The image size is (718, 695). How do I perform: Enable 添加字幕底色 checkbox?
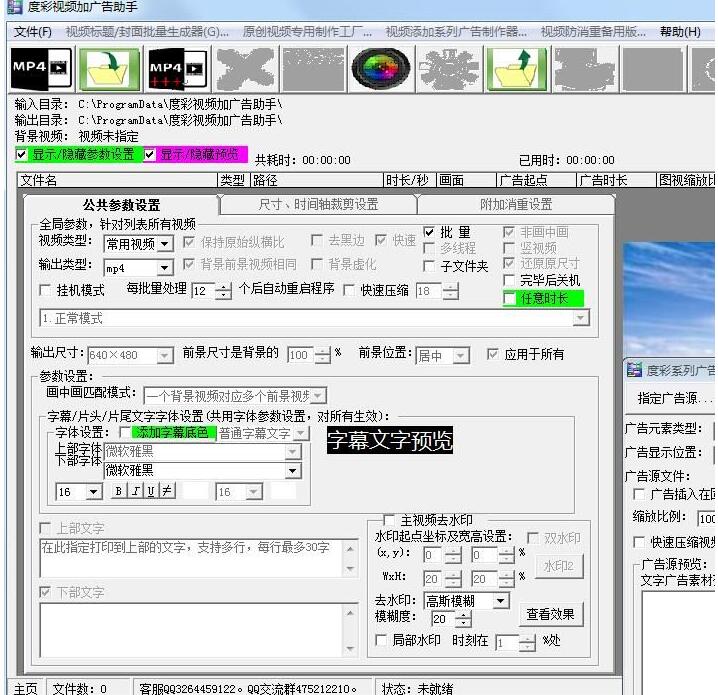125,432
